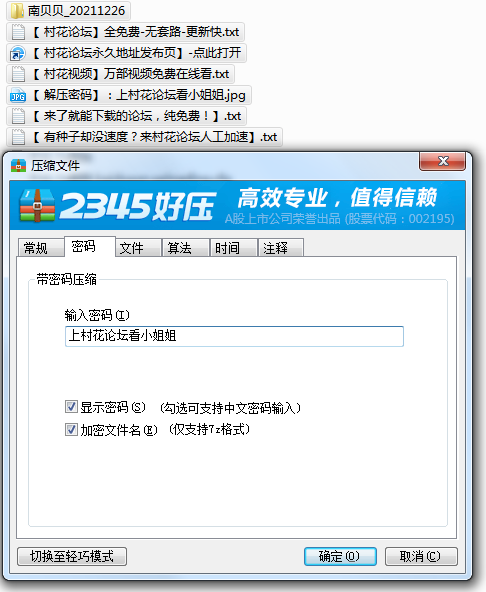Click 切换至轻巧模式 button
The width and height of the screenshot is (486, 592).
72,556
